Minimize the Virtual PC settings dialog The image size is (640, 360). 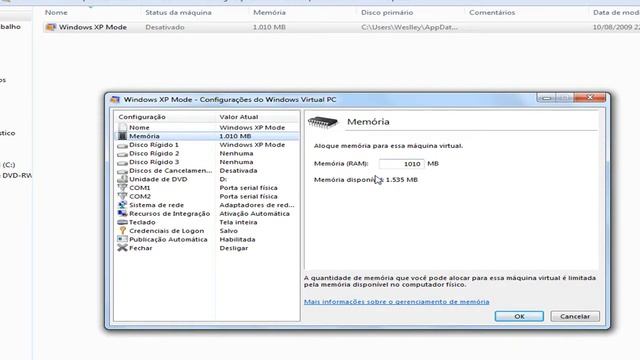coord(547,98)
